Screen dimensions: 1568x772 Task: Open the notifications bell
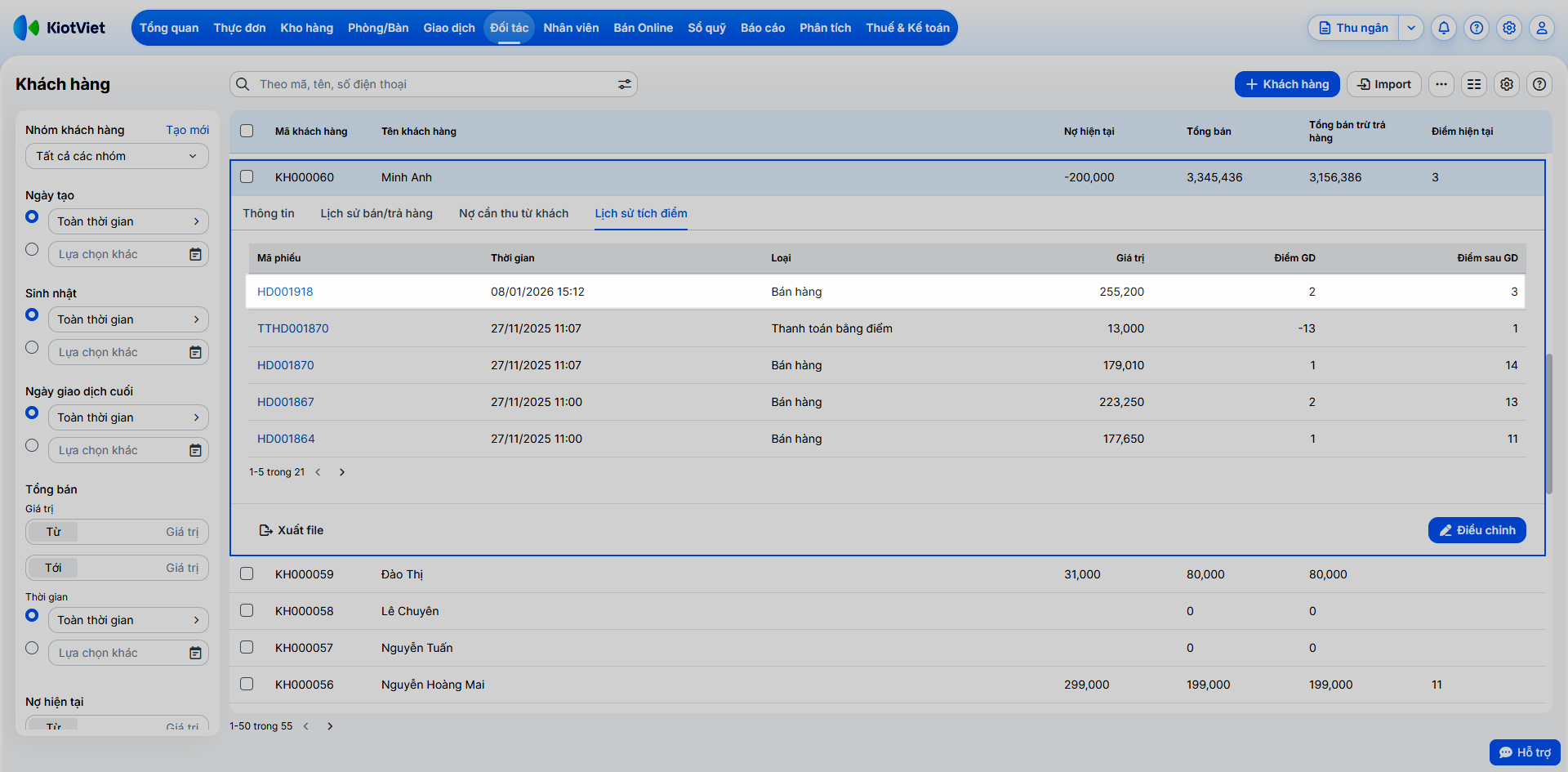pyautogui.click(x=1444, y=28)
